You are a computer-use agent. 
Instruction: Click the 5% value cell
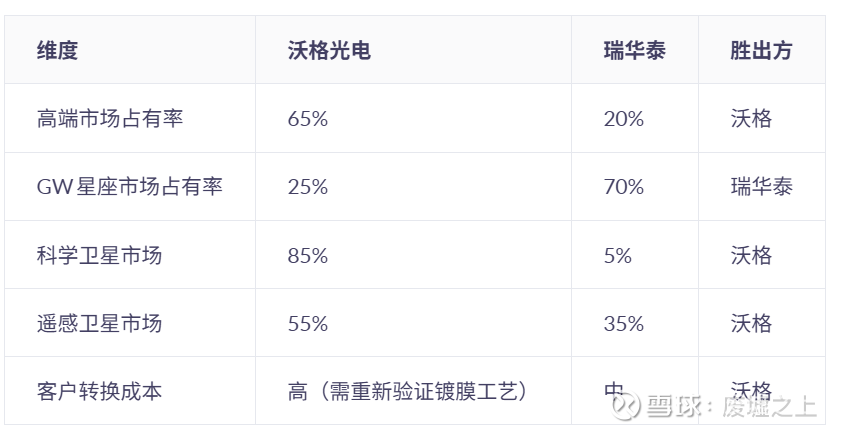pos(618,255)
